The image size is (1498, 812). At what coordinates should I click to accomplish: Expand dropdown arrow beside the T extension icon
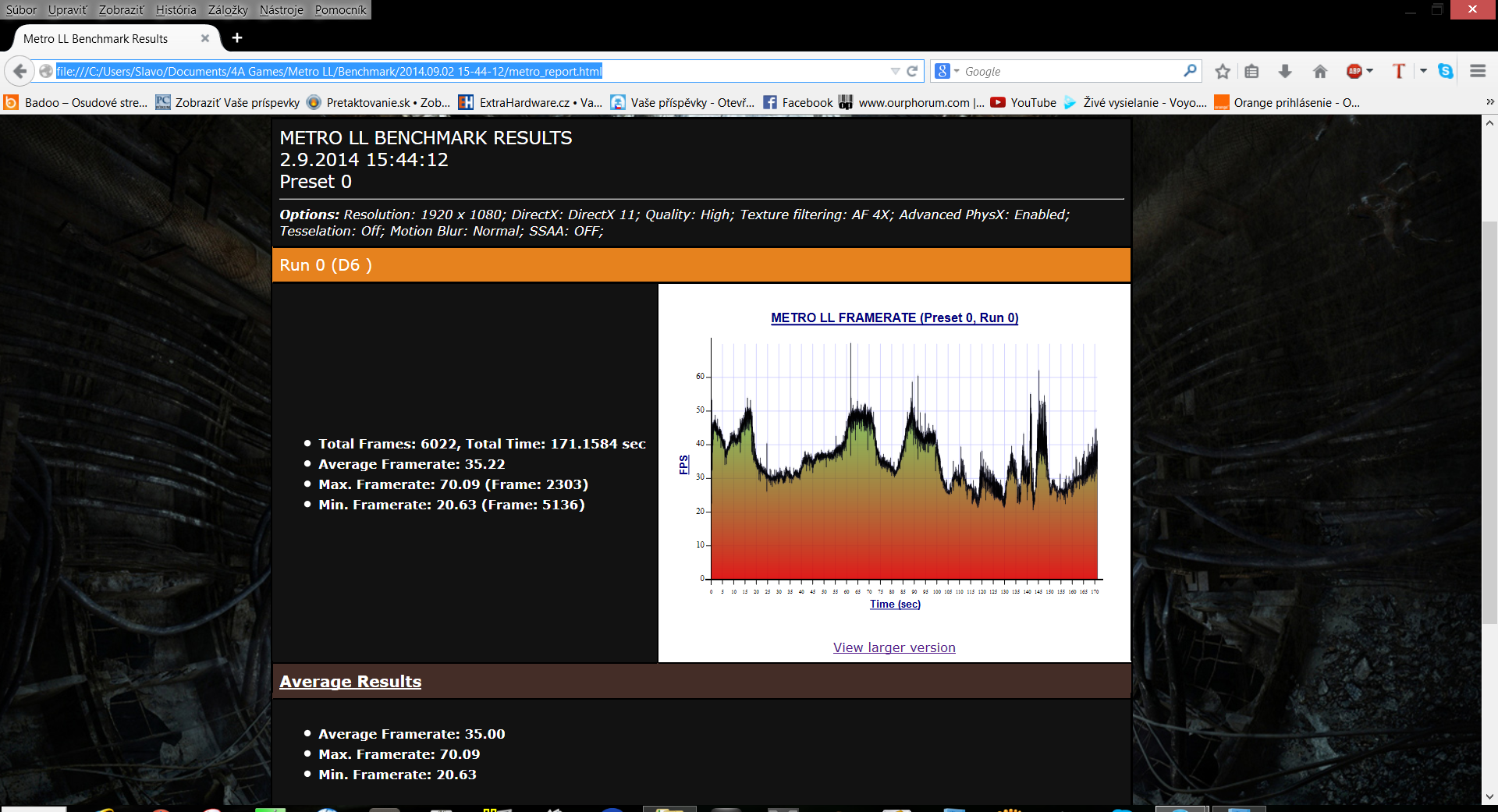[x=1423, y=71]
